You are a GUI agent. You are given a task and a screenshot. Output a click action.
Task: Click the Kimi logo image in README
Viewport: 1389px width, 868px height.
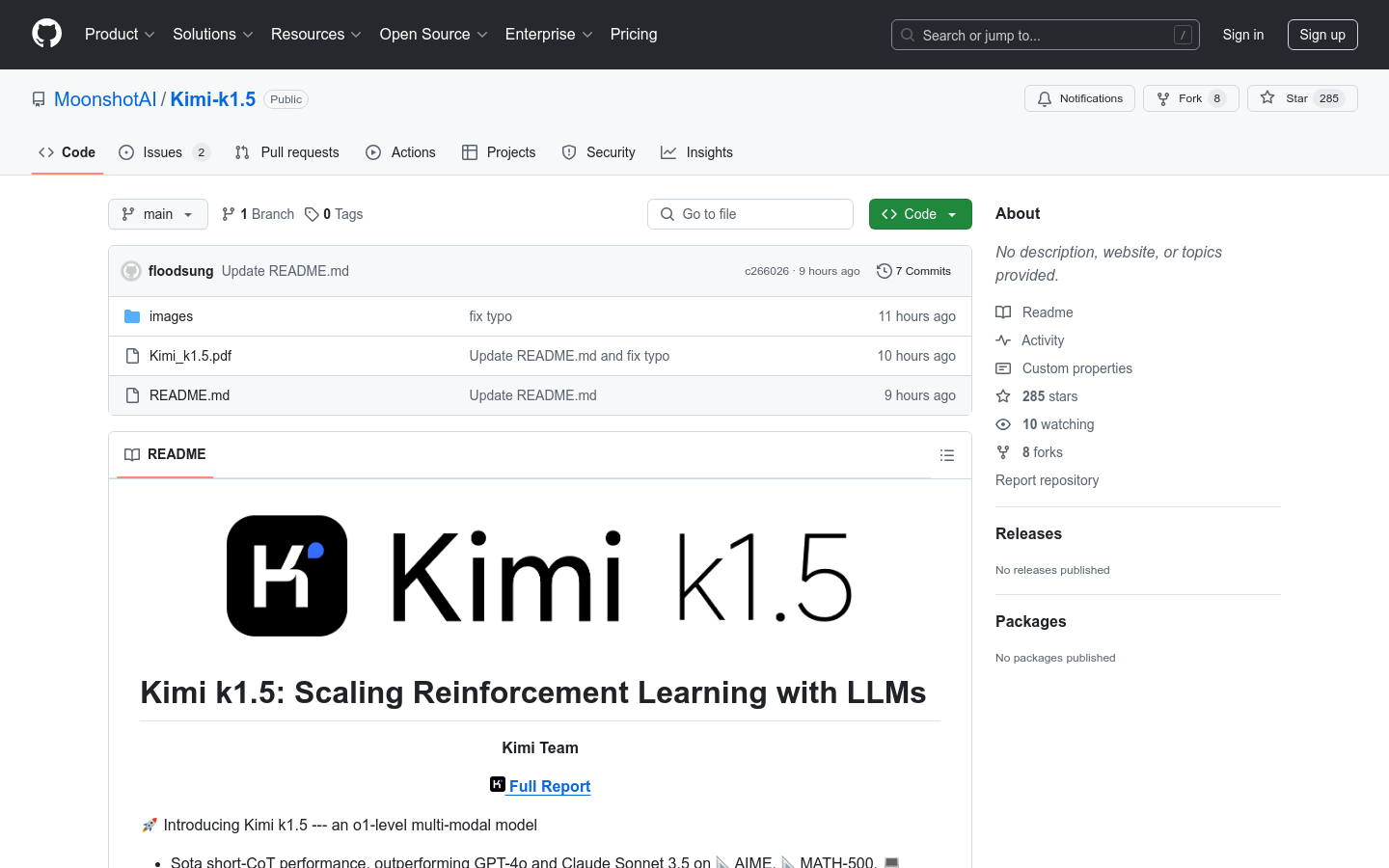539,576
